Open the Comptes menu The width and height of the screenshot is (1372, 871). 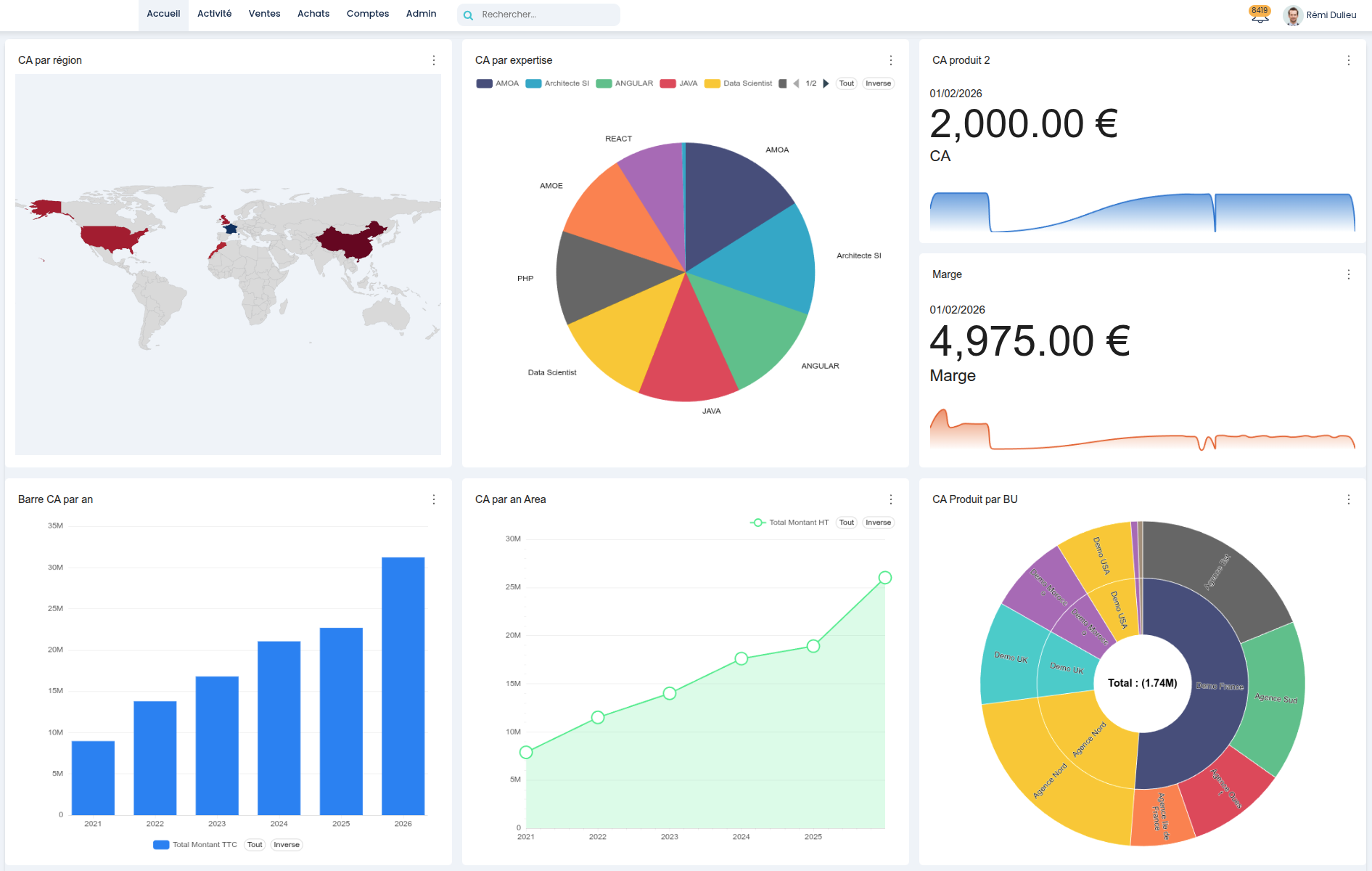pos(367,14)
